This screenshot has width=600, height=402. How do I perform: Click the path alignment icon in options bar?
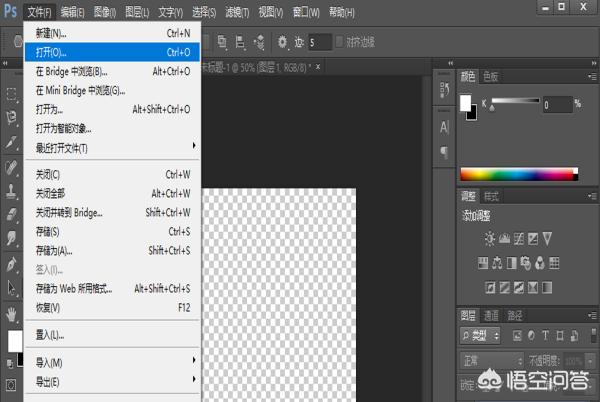pyautogui.click(x=240, y=42)
